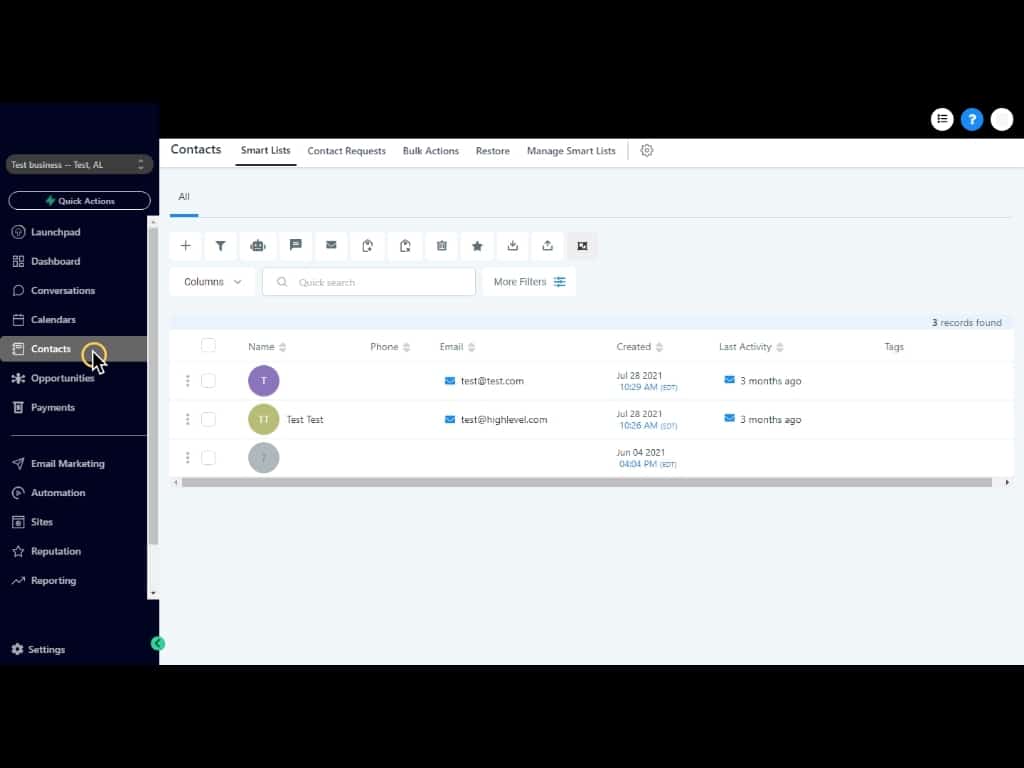Click the Quick Actions button
This screenshot has width=1024, height=768.
(79, 201)
